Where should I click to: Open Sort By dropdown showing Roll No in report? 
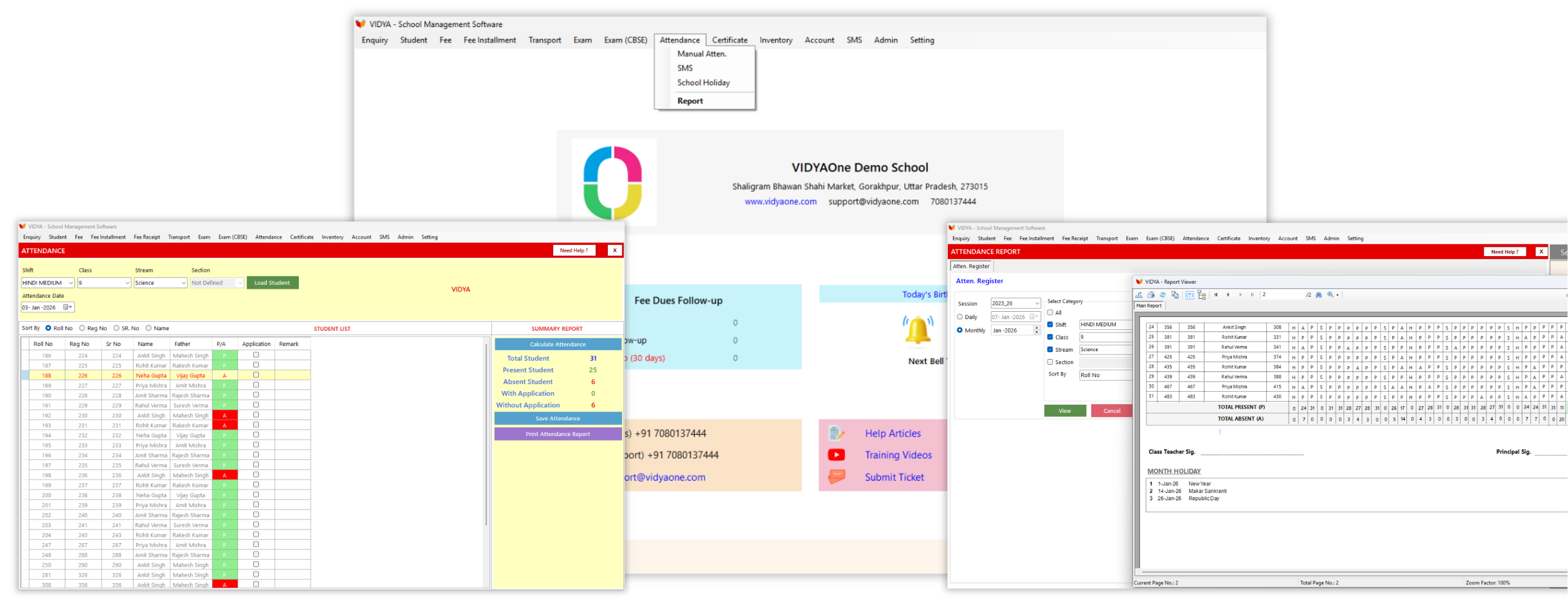(x=1105, y=376)
